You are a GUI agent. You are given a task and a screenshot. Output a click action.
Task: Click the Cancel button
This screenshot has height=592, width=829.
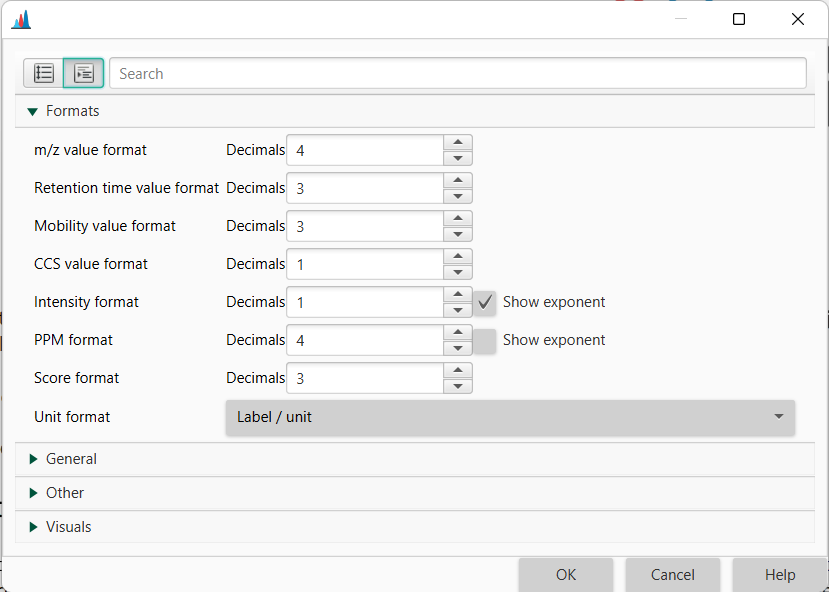point(672,575)
